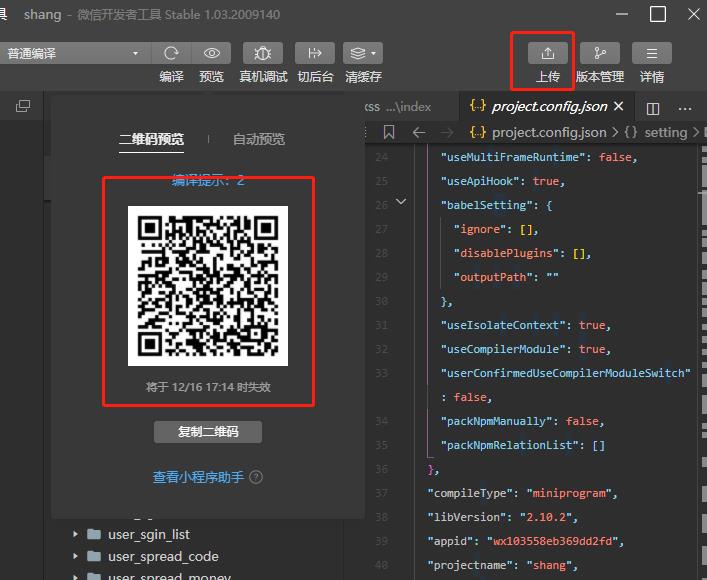The height and width of the screenshot is (580, 707).
Task: Click the help question mark beside 查看小程序助手
Action: pyautogui.click(x=256, y=477)
